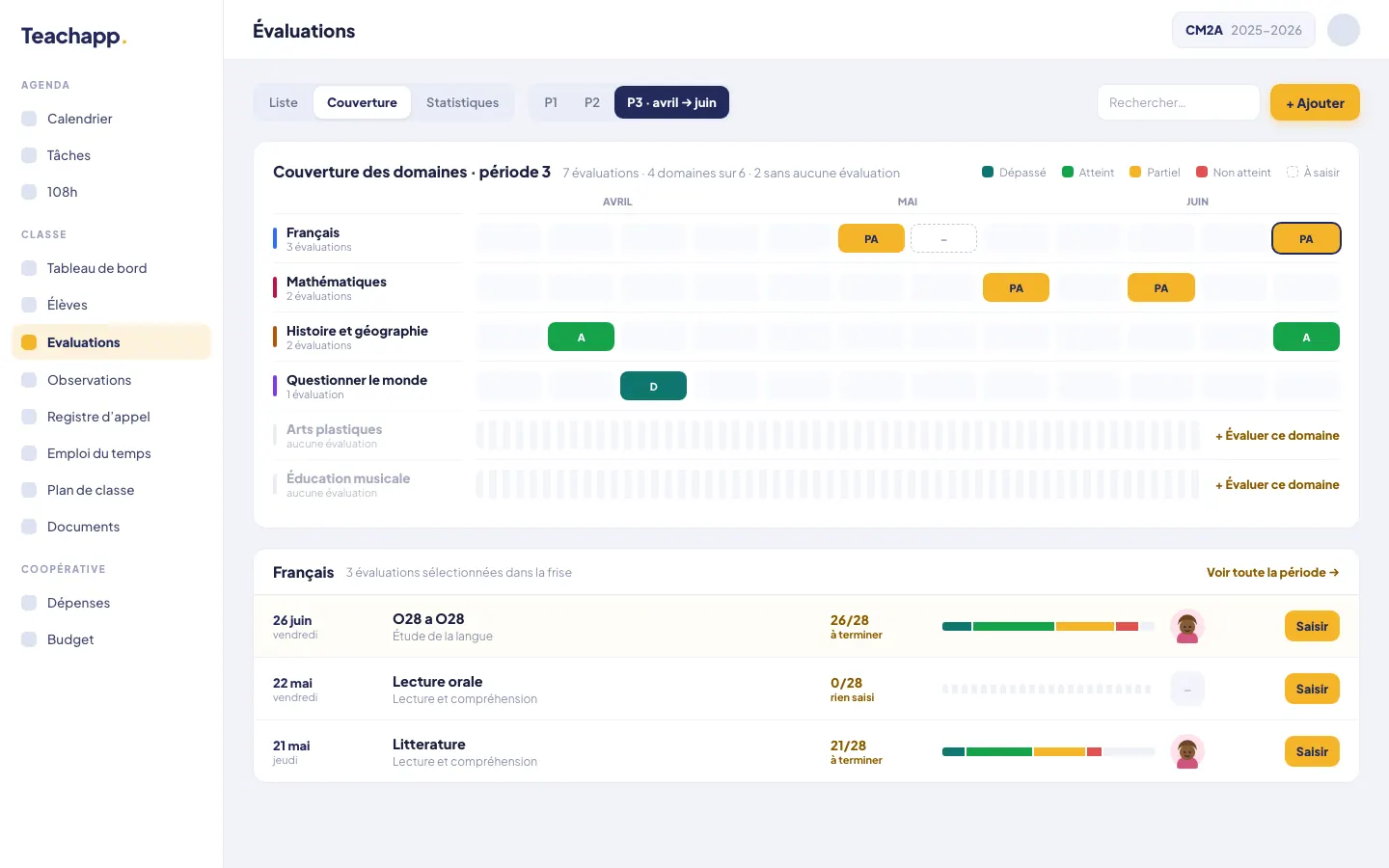
Task: Open Voir toute la période link
Action: 1272,572
